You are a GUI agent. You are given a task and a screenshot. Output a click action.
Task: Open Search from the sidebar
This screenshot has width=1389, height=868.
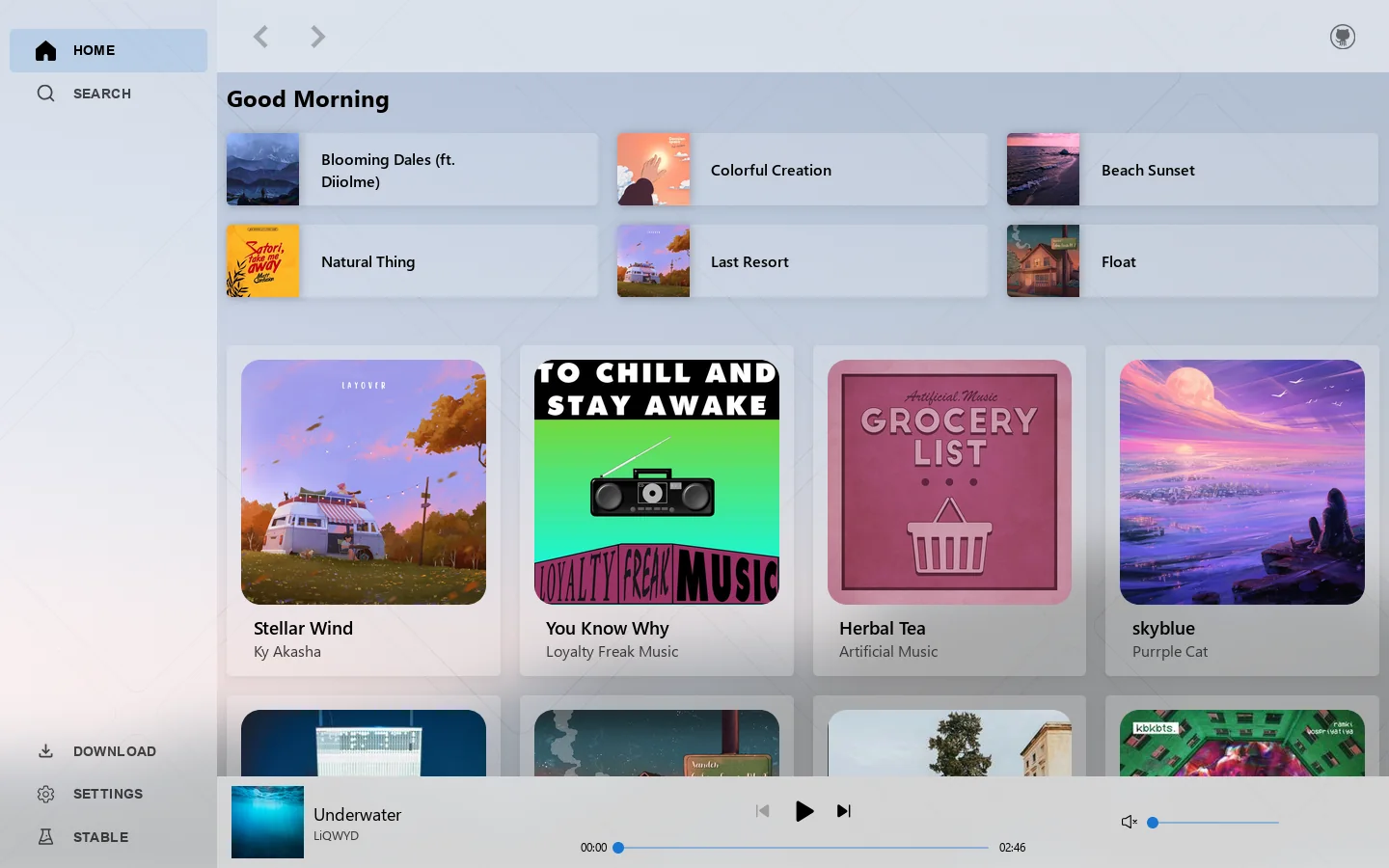pos(108,94)
